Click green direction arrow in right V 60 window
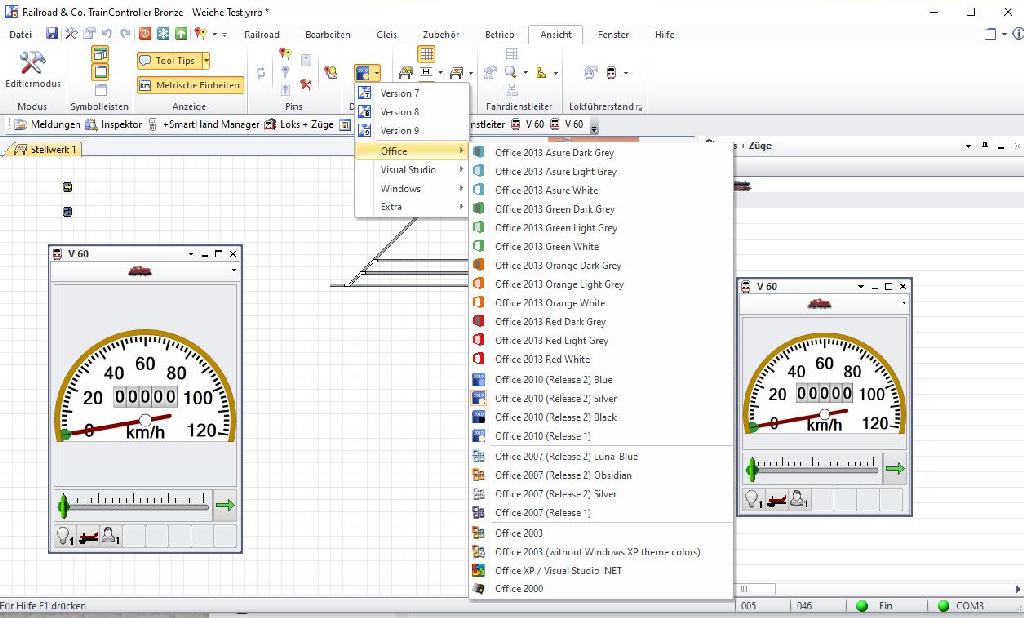The image size is (1024, 618). click(894, 468)
